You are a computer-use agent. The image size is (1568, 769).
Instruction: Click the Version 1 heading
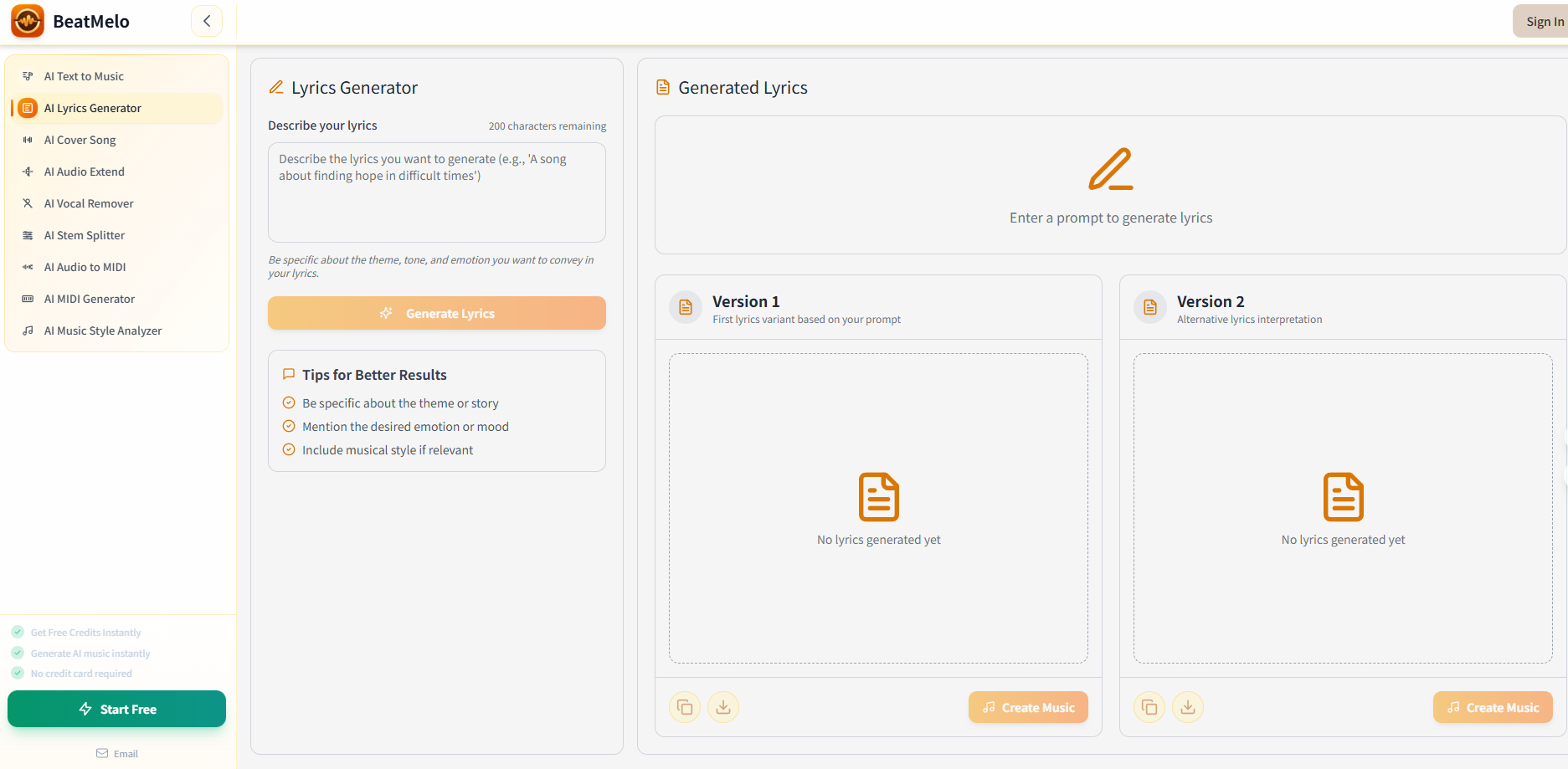746,301
